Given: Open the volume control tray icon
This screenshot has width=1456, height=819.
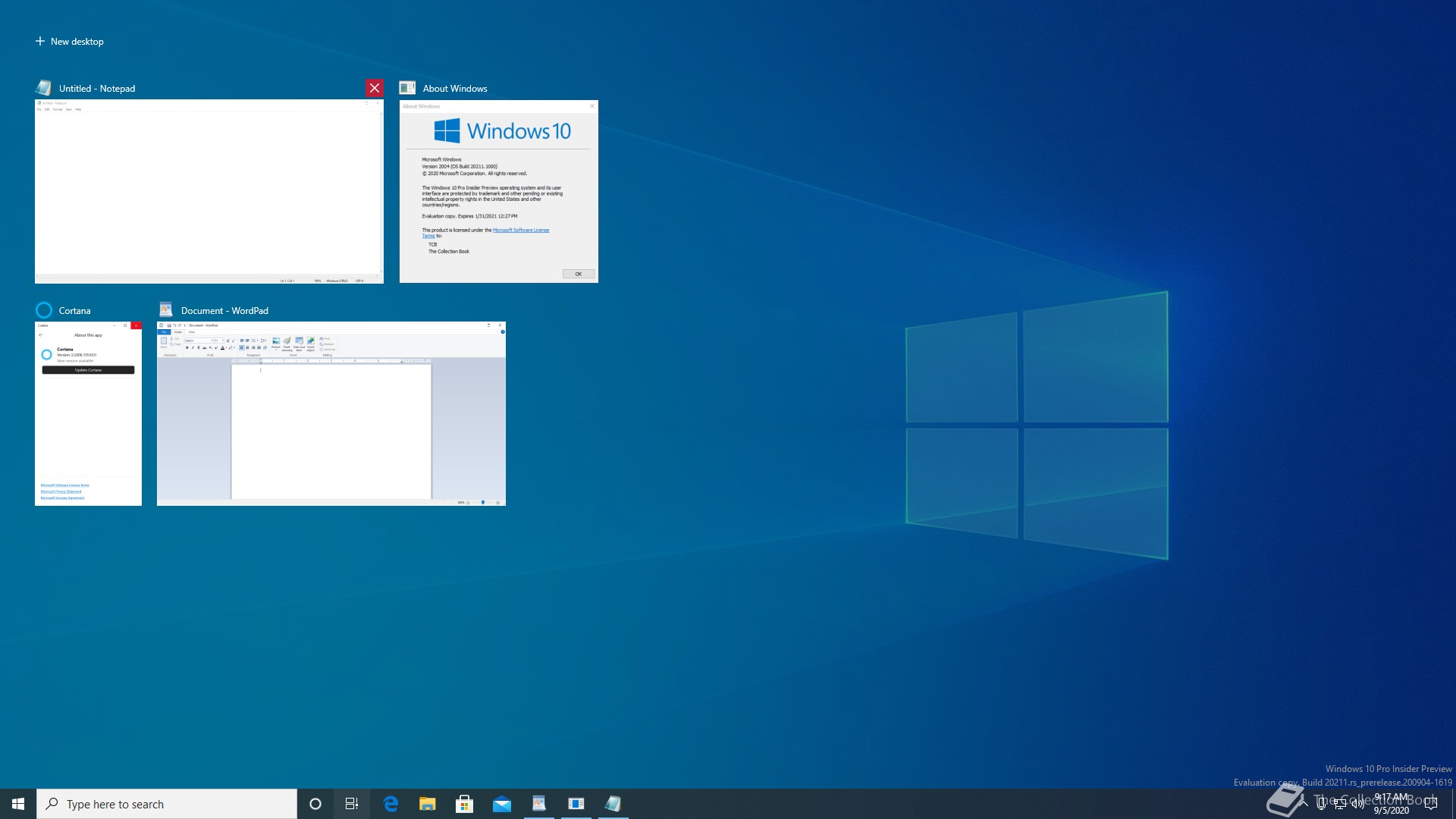Looking at the screenshot, I should click(1358, 804).
